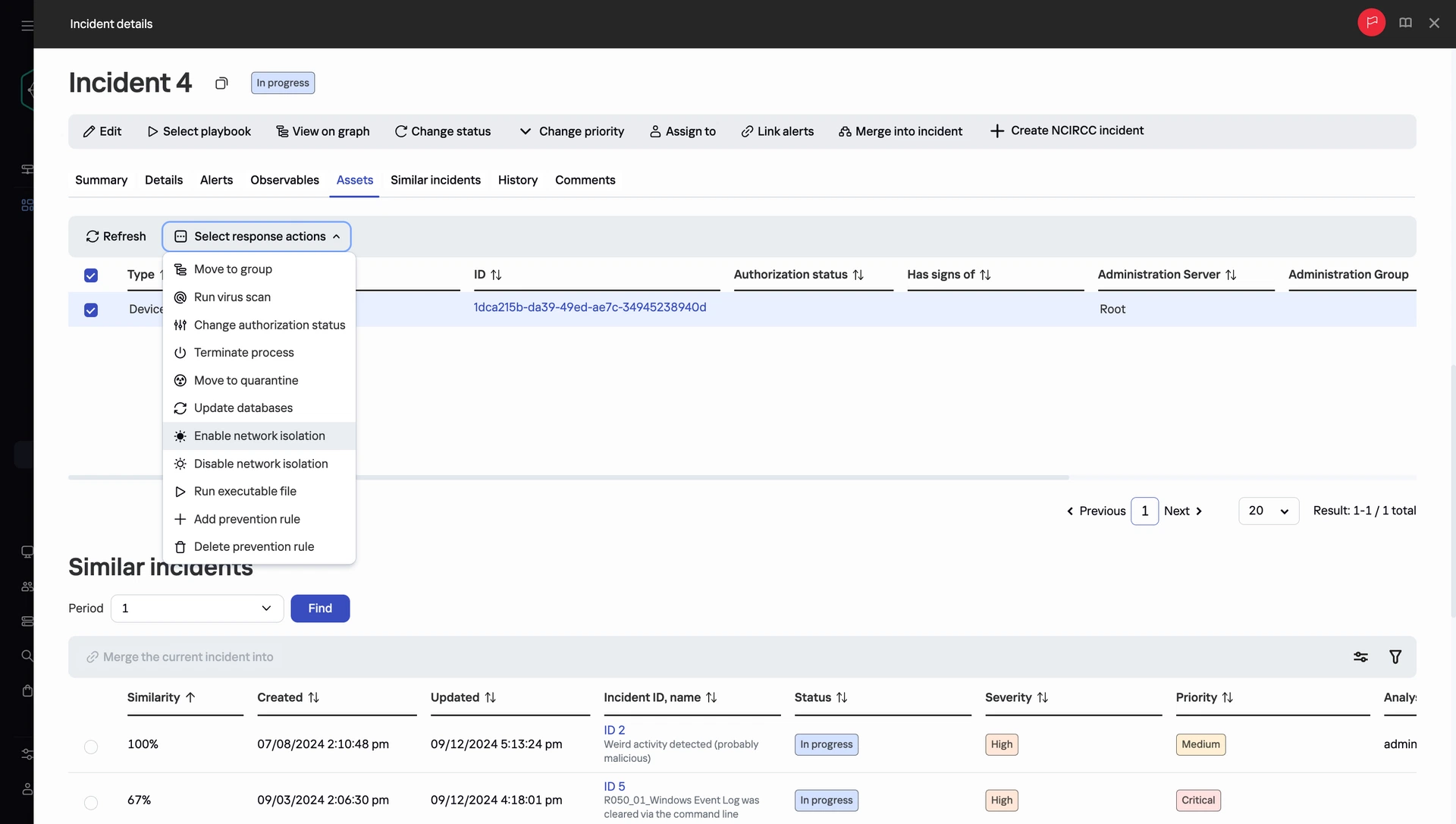This screenshot has width=1456, height=824.
Task: Click the Find button
Action: point(320,609)
